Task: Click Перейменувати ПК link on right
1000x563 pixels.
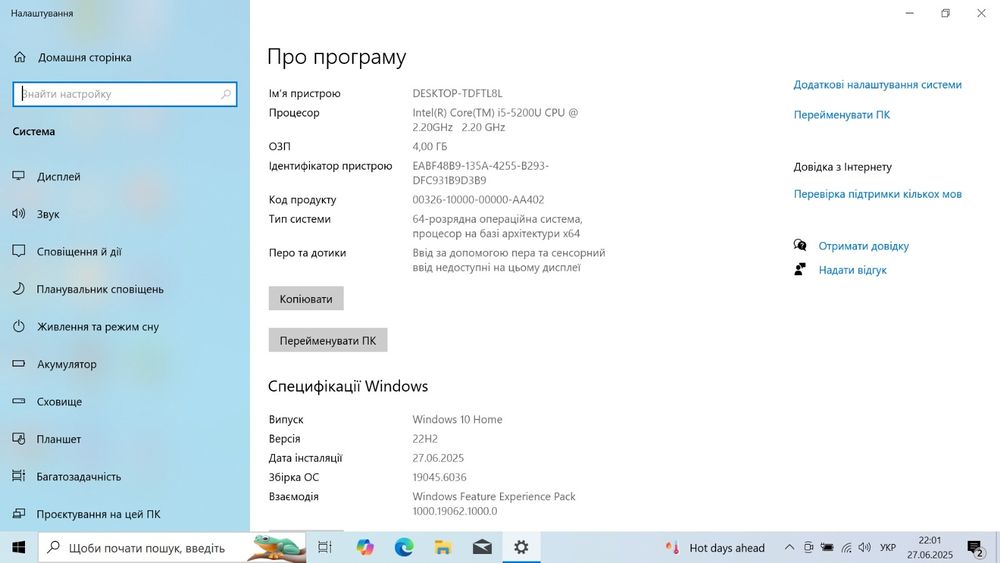Action: (842, 115)
